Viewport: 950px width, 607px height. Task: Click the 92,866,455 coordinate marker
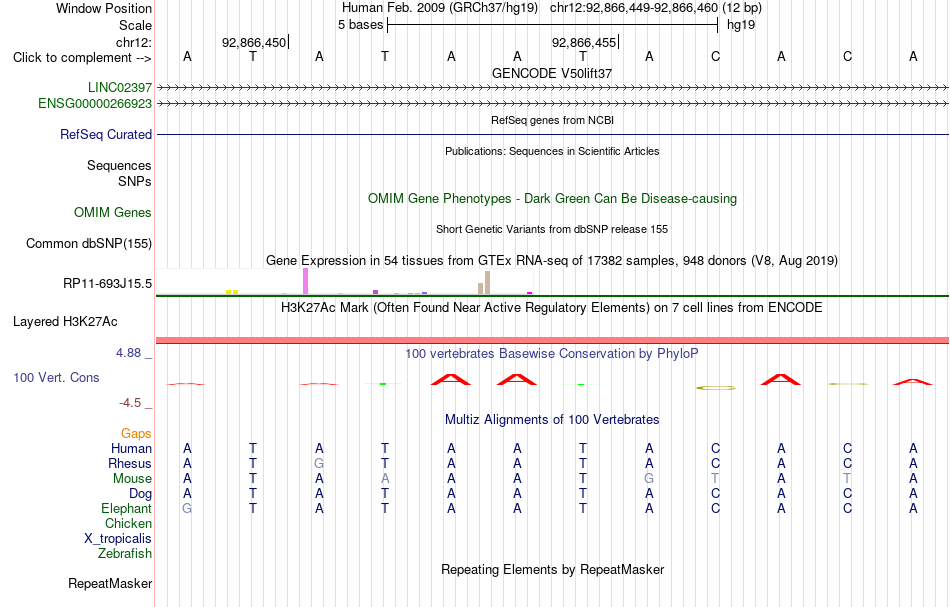tap(583, 42)
